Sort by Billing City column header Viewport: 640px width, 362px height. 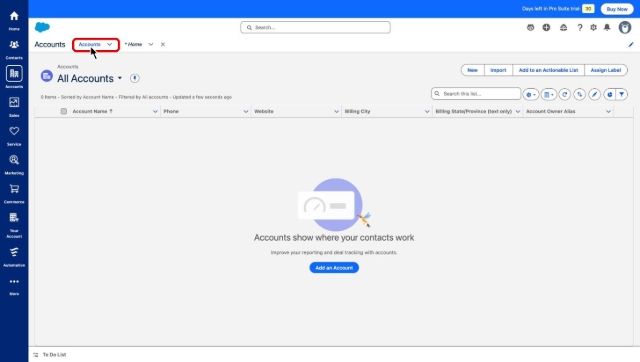pyautogui.click(x=357, y=111)
